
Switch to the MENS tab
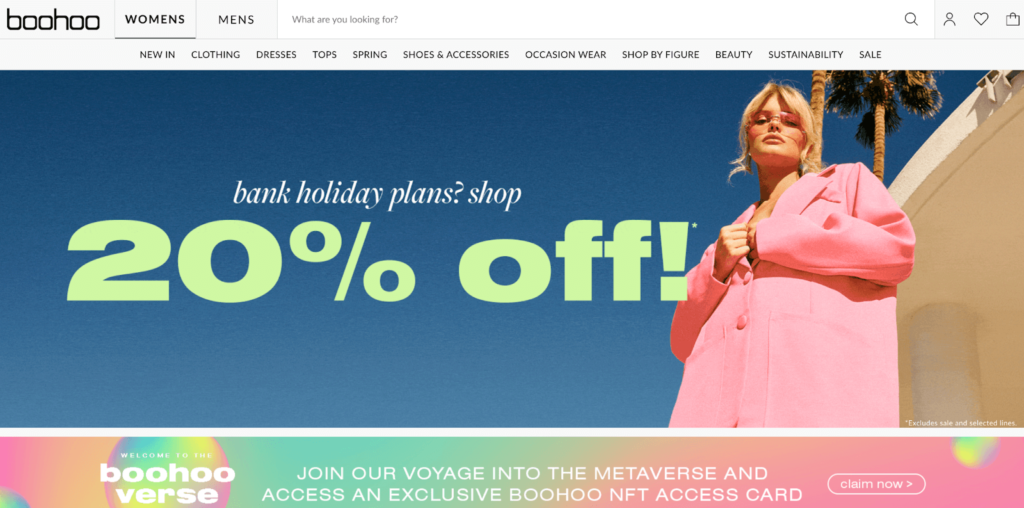pyautogui.click(x=236, y=20)
